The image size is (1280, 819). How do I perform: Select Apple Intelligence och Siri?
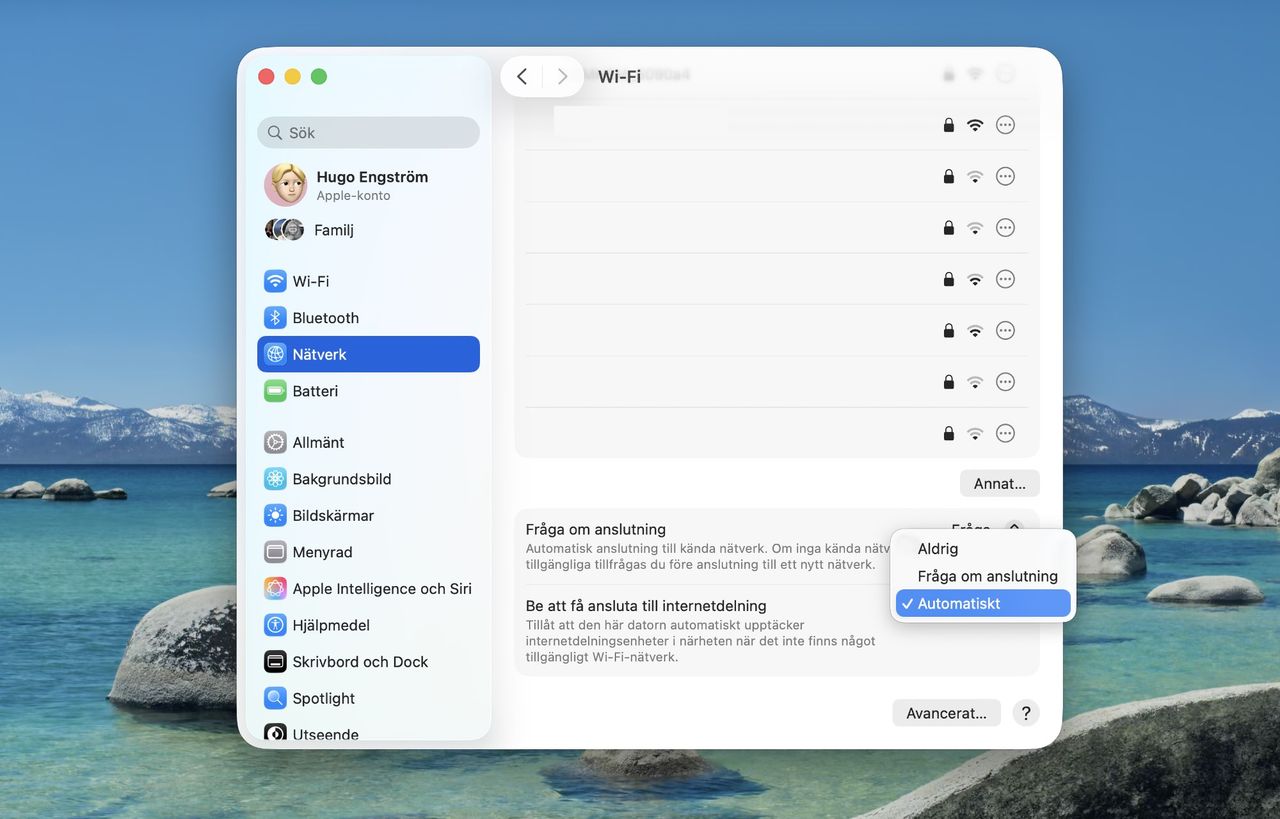click(381, 588)
